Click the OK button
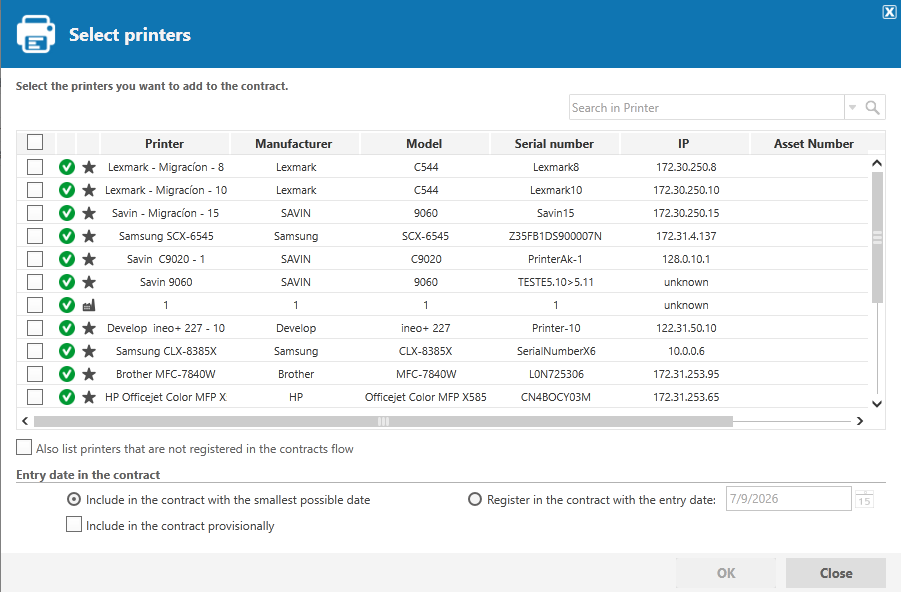The height and width of the screenshot is (592, 901). click(726, 573)
